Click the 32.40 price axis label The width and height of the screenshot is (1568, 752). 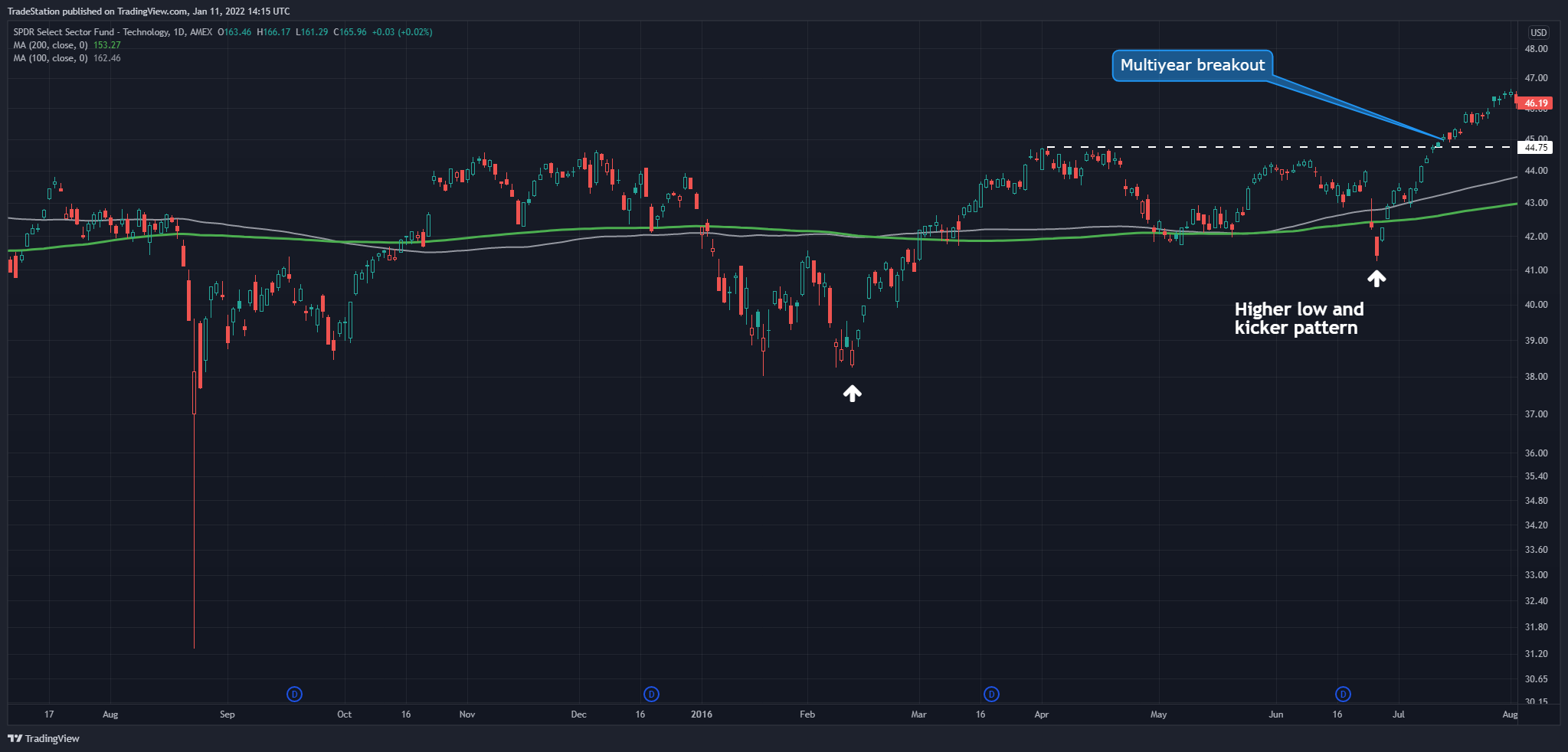coord(1536,601)
